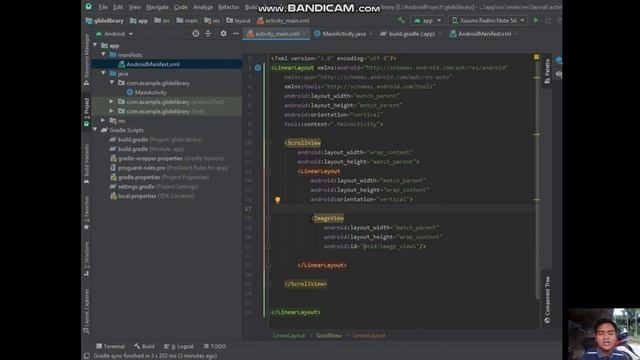The height and width of the screenshot is (360, 640).
Task: Open the Component Tree panel
Action: [x=547, y=300]
